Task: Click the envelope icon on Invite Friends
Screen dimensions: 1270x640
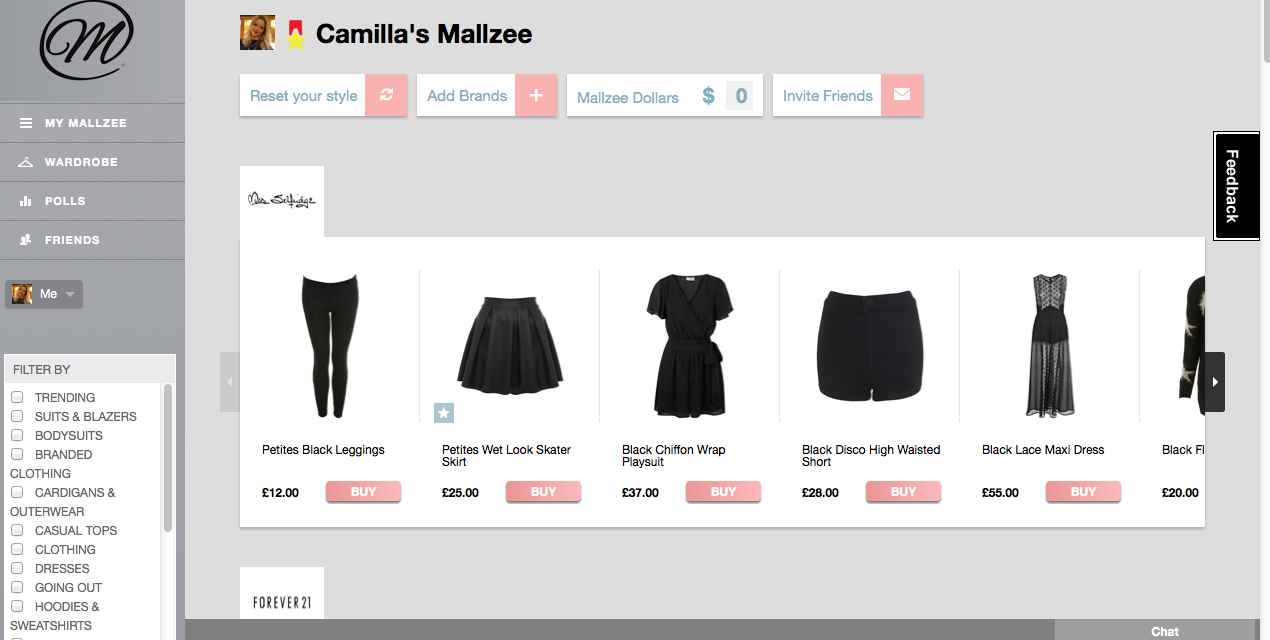Action: pyautogui.click(x=902, y=95)
